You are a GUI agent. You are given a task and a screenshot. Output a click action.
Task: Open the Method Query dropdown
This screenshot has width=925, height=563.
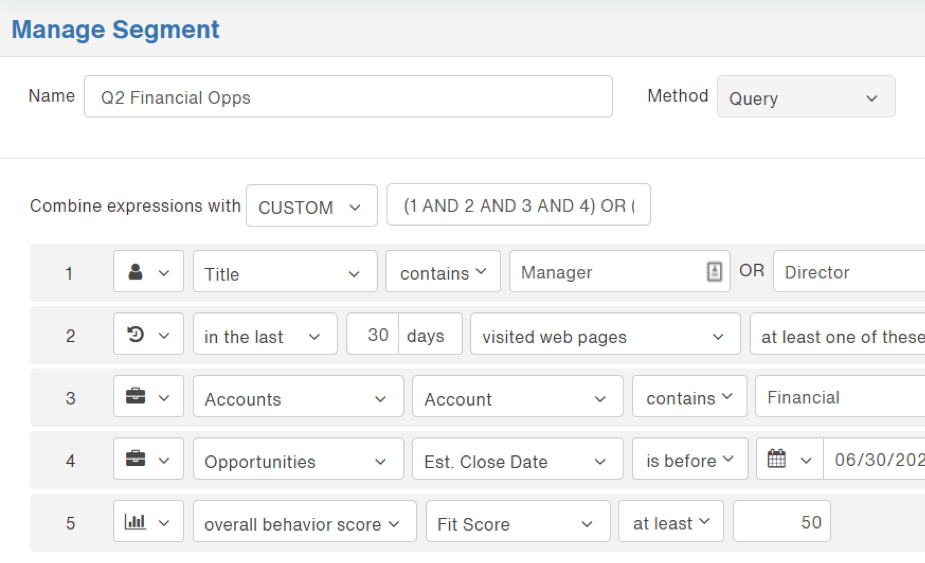(805, 98)
